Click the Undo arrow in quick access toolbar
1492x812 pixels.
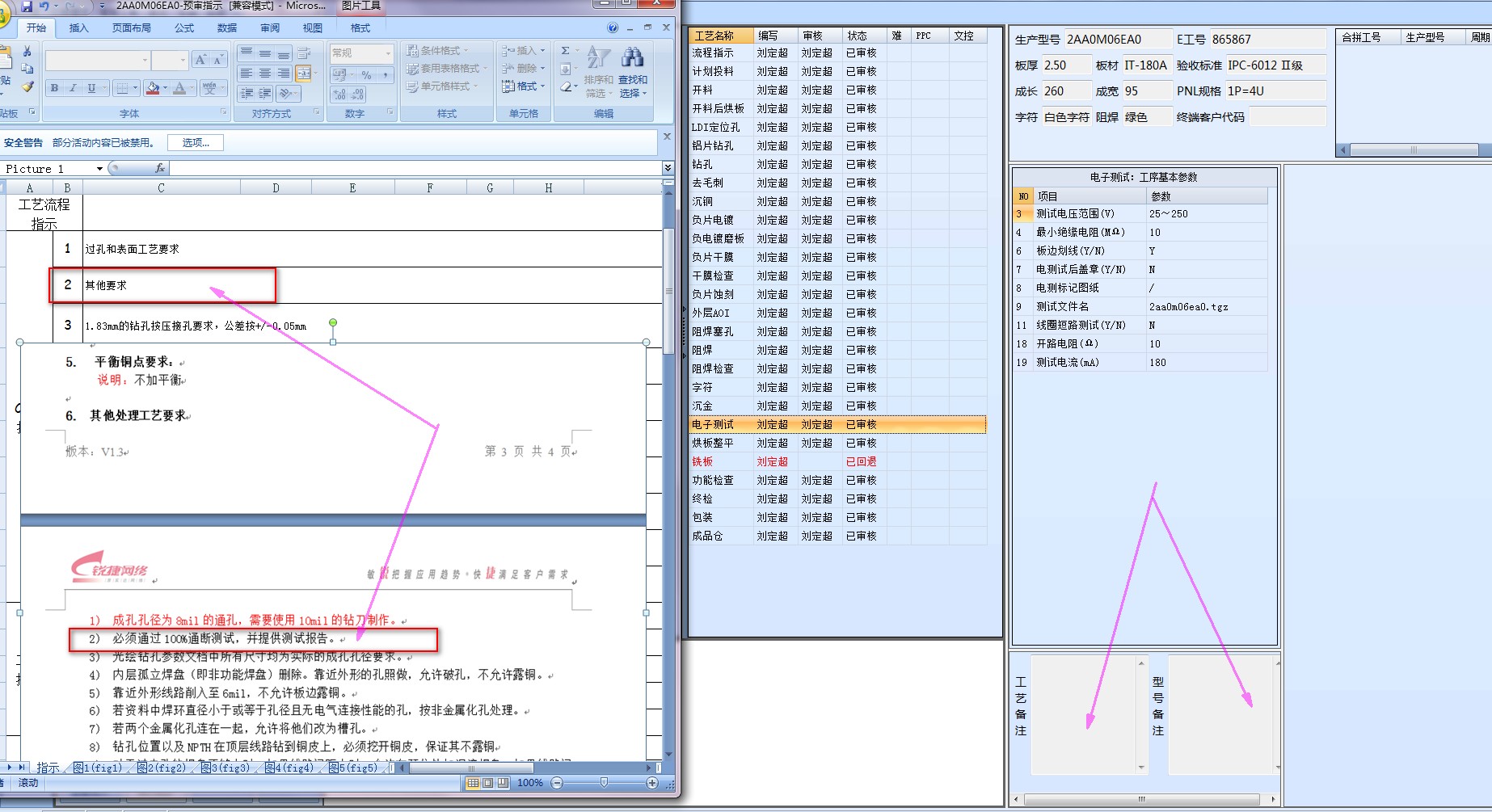(x=44, y=6)
